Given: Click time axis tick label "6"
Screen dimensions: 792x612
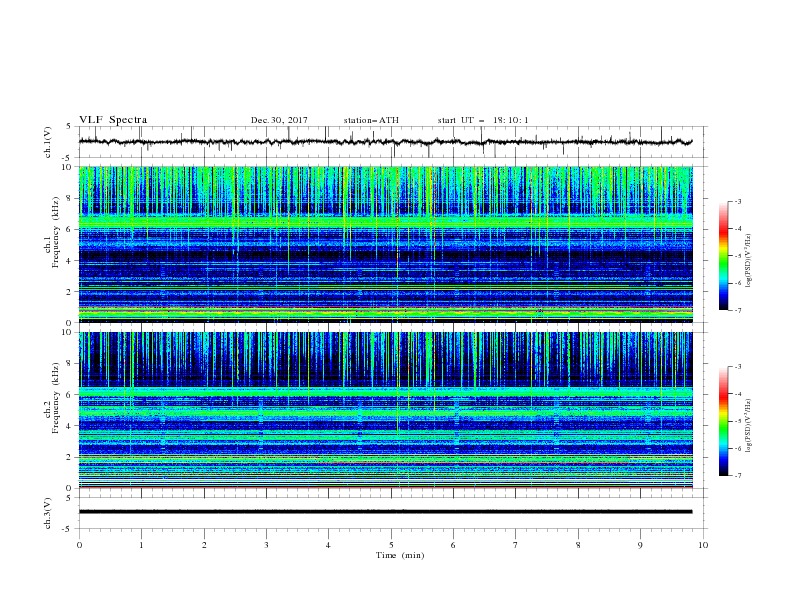Looking at the screenshot, I should click(453, 545).
